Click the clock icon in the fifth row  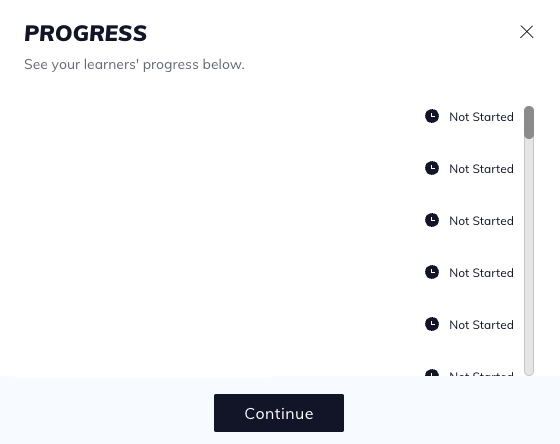click(432, 324)
